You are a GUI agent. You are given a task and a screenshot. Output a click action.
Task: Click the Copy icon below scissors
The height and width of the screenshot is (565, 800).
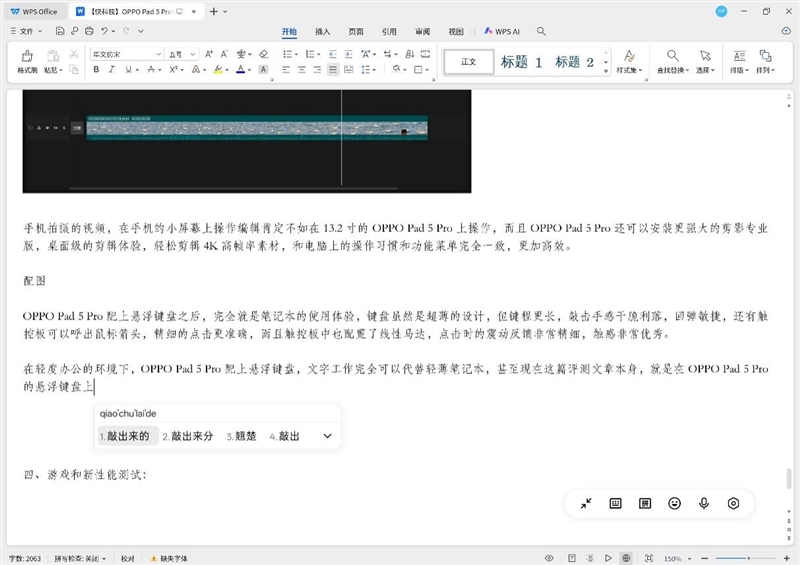pos(73,69)
